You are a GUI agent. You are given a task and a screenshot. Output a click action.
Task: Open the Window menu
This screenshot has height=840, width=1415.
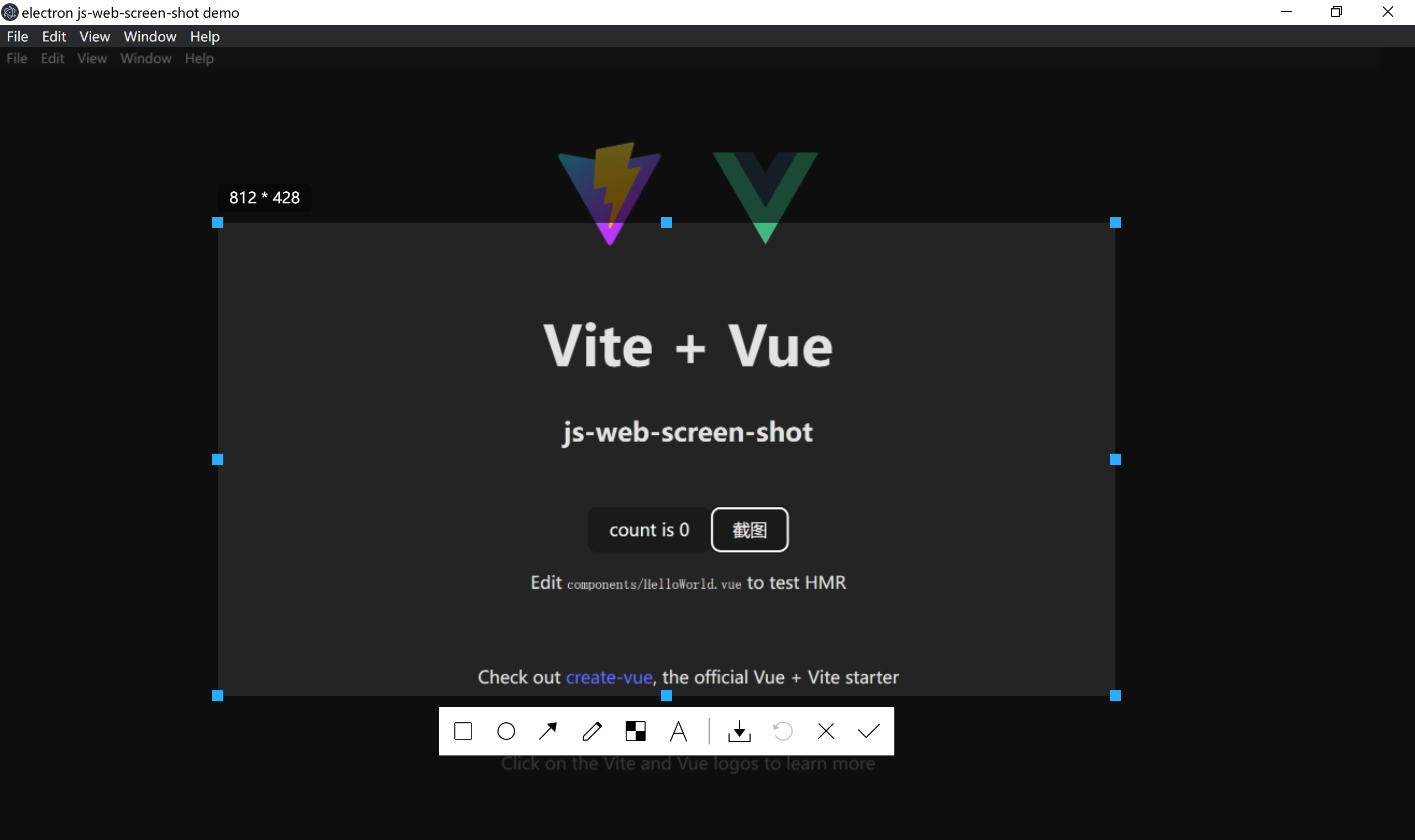pyautogui.click(x=149, y=36)
